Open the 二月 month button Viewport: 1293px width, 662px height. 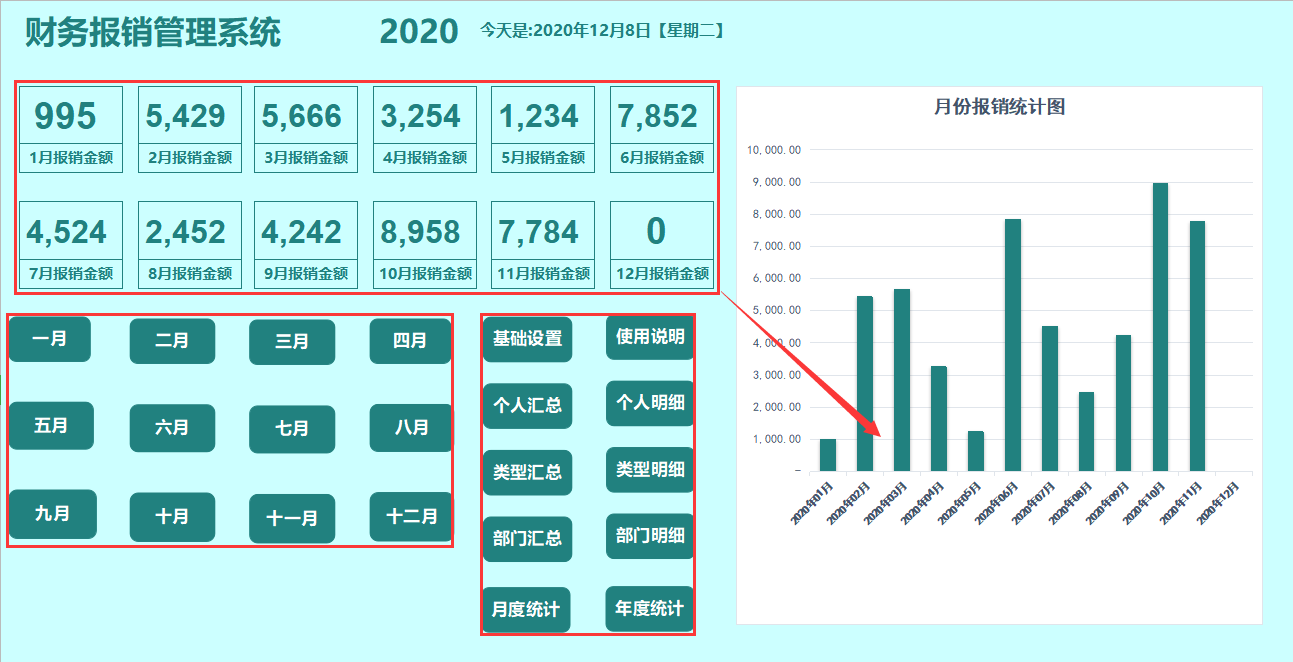(x=172, y=341)
